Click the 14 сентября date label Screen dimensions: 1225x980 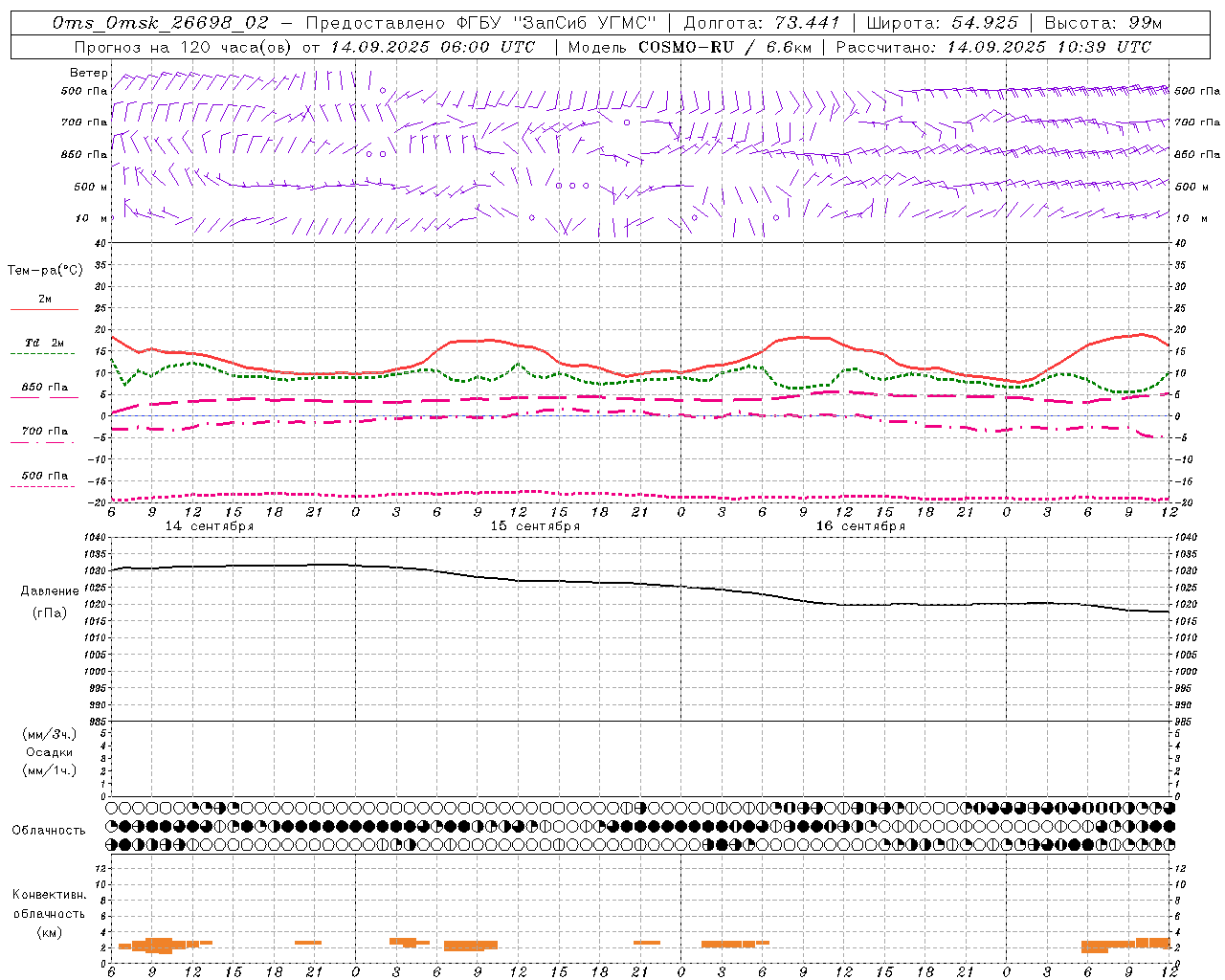[210, 526]
